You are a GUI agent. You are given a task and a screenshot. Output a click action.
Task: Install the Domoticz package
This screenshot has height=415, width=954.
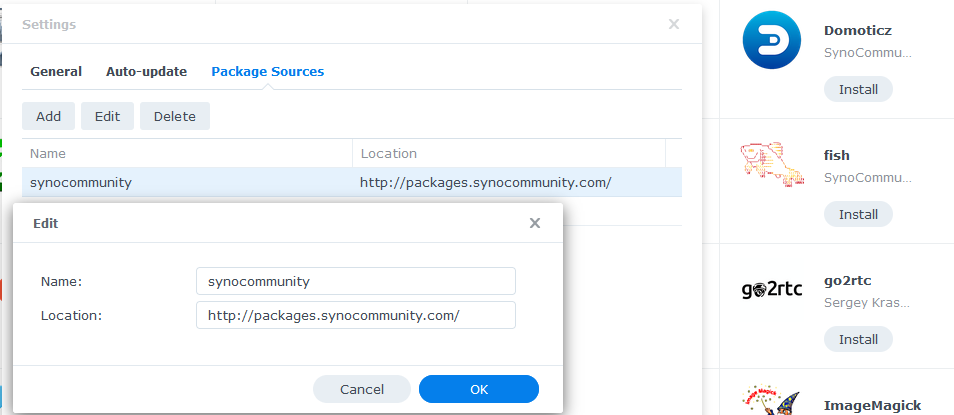pos(858,90)
